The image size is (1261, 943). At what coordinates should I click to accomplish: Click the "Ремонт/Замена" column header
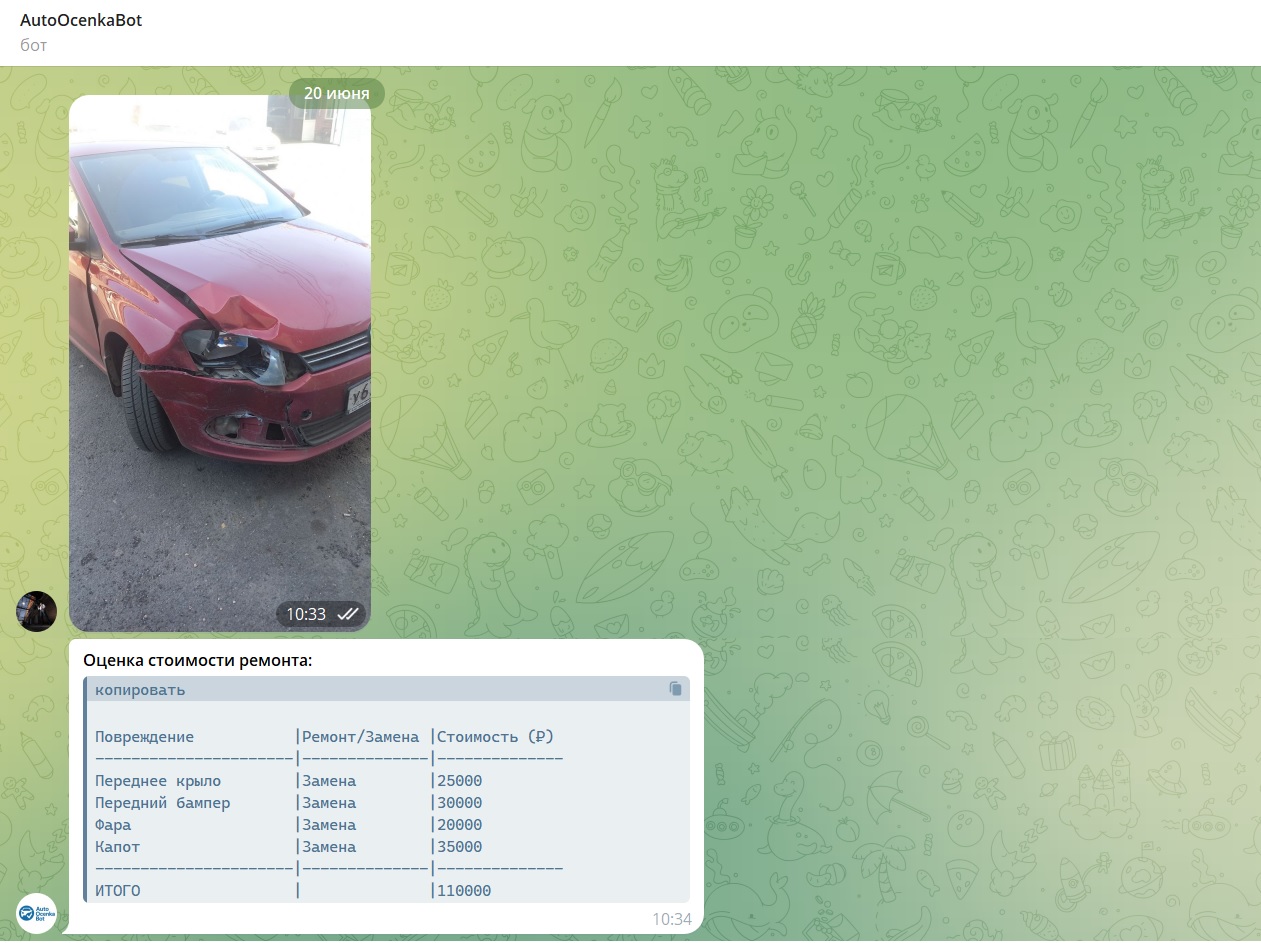361,737
